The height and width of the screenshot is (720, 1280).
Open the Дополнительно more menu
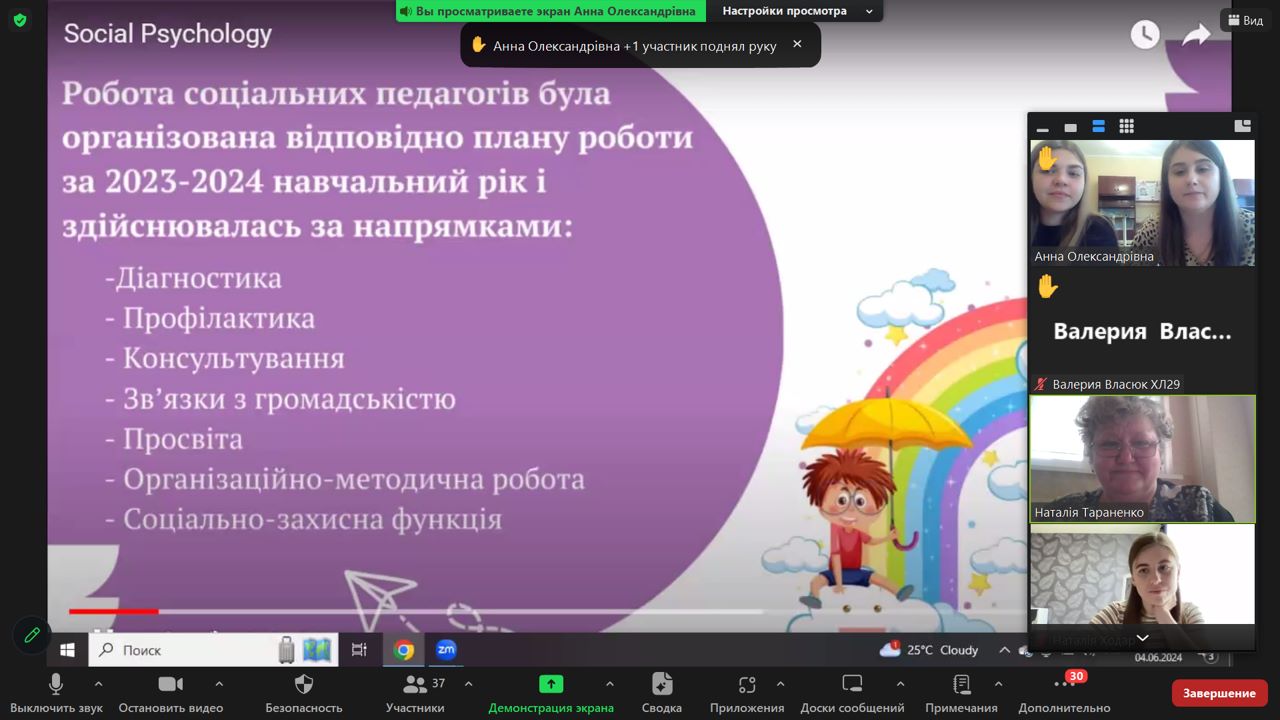pos(1065,693)
